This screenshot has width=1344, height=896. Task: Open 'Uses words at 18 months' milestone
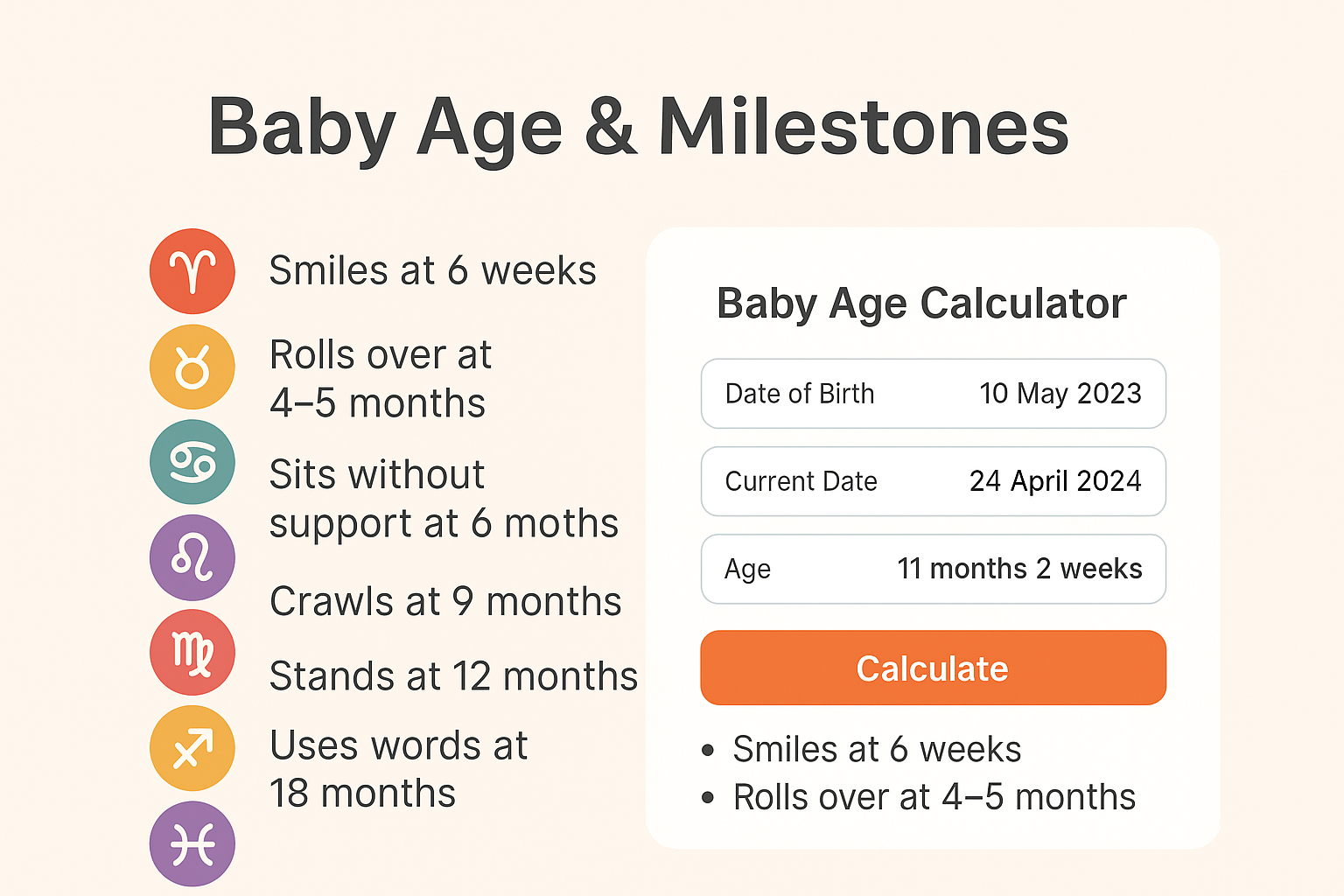[398, 769]
